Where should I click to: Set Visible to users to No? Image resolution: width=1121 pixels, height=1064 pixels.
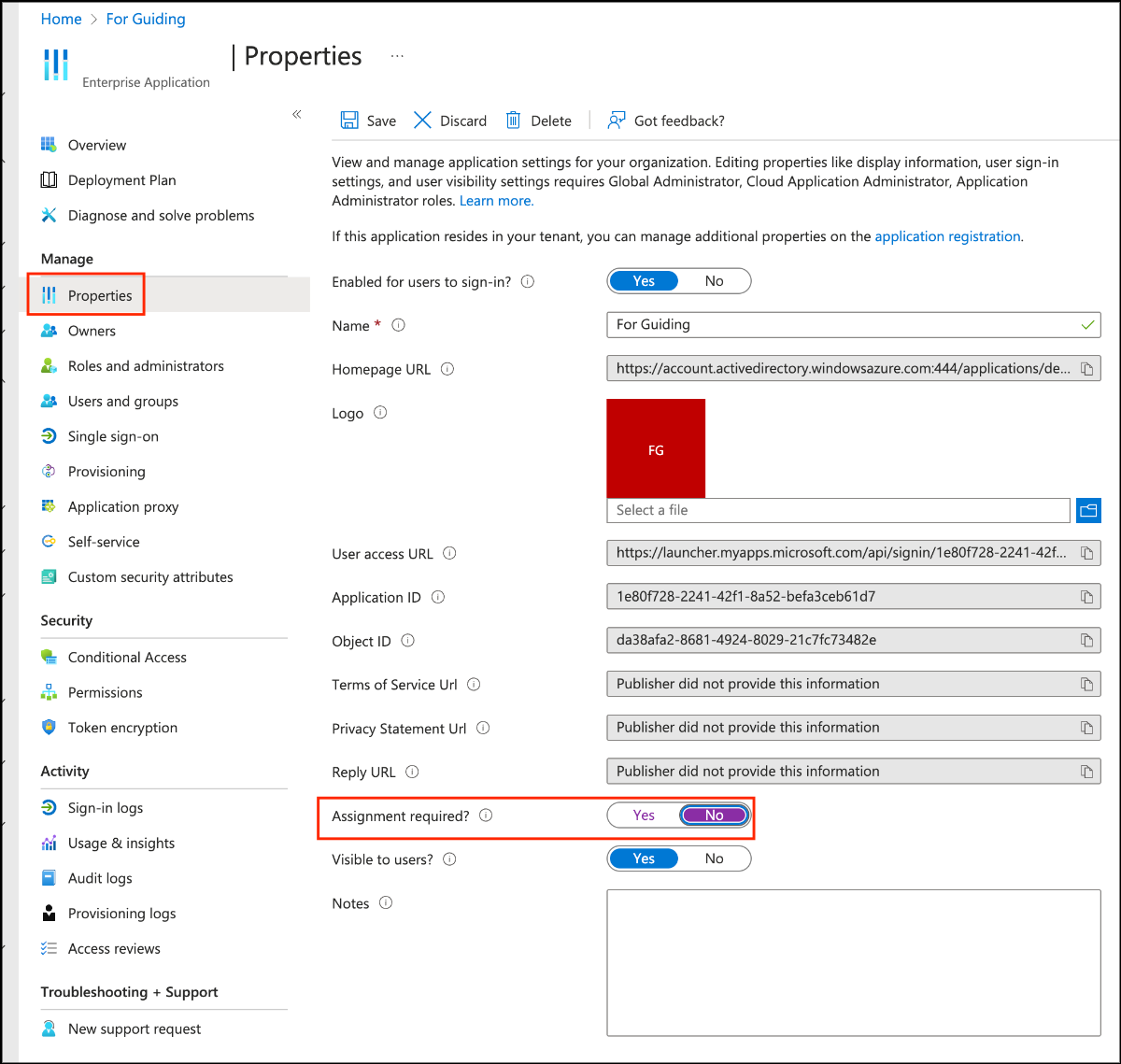click(x=715, y=858)
